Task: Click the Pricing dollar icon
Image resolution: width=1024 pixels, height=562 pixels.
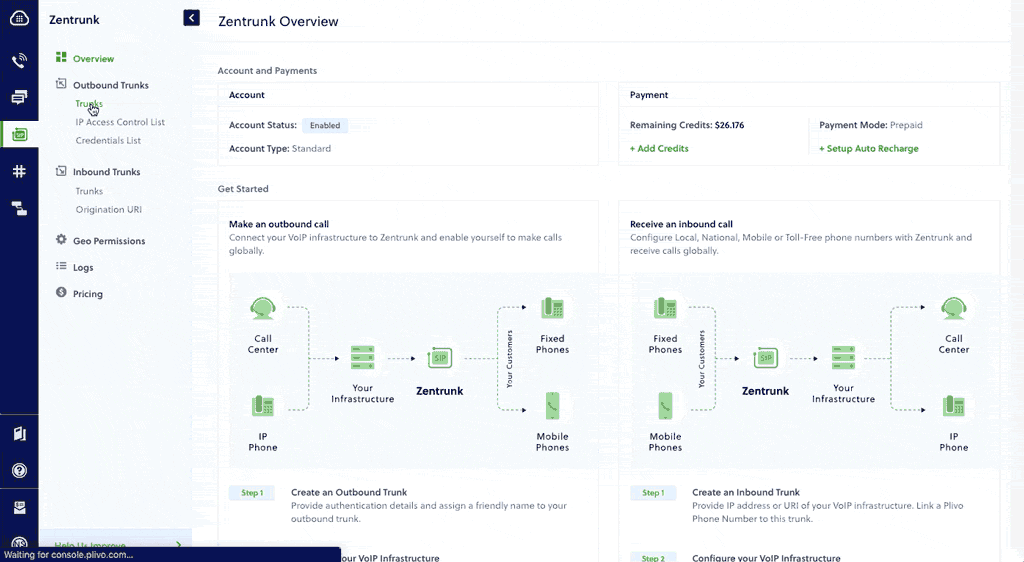Action: [x=61, y=292]
